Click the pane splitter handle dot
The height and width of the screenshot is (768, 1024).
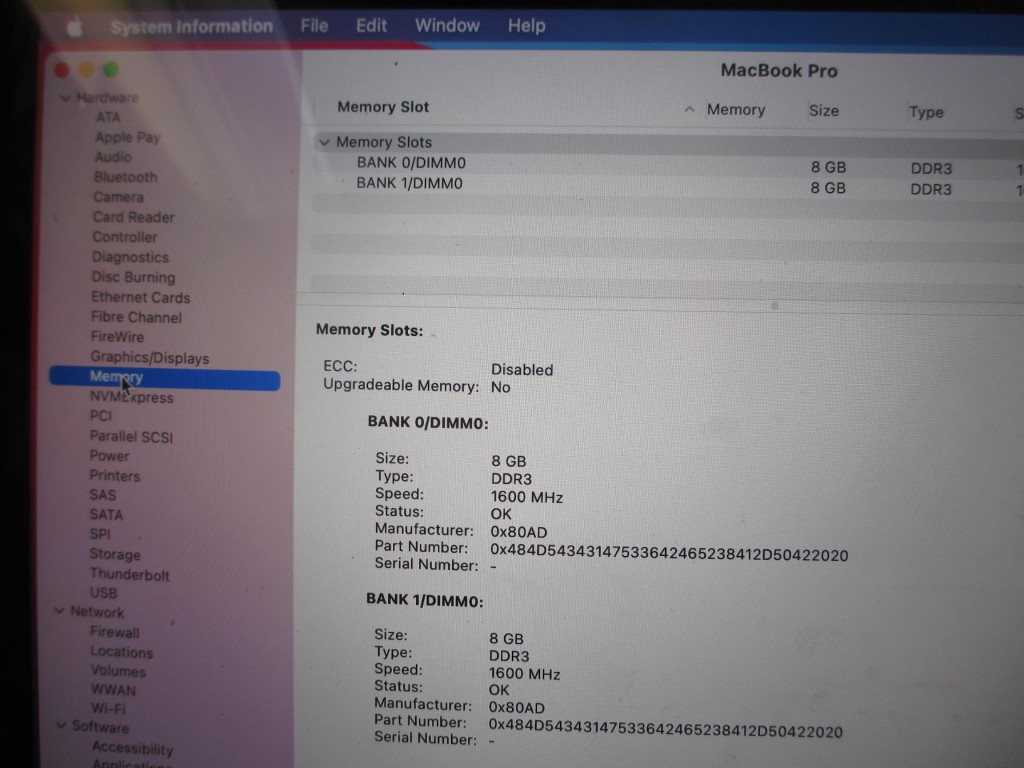775,306
